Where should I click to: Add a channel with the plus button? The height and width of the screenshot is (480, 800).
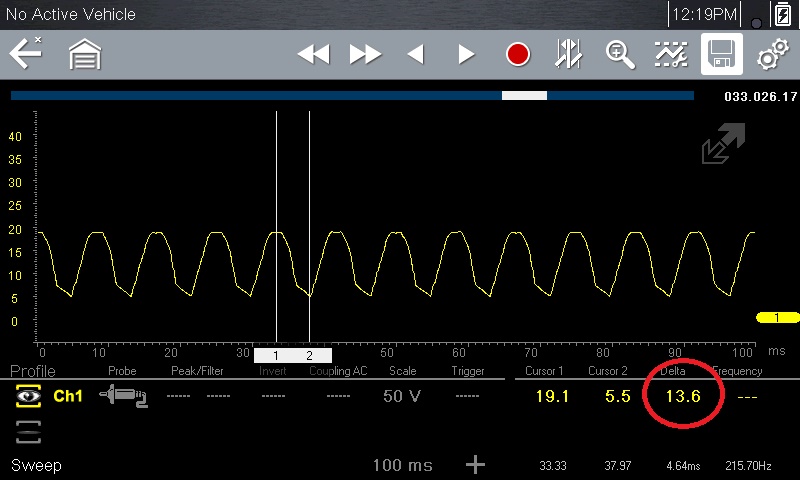click(476, 465)
